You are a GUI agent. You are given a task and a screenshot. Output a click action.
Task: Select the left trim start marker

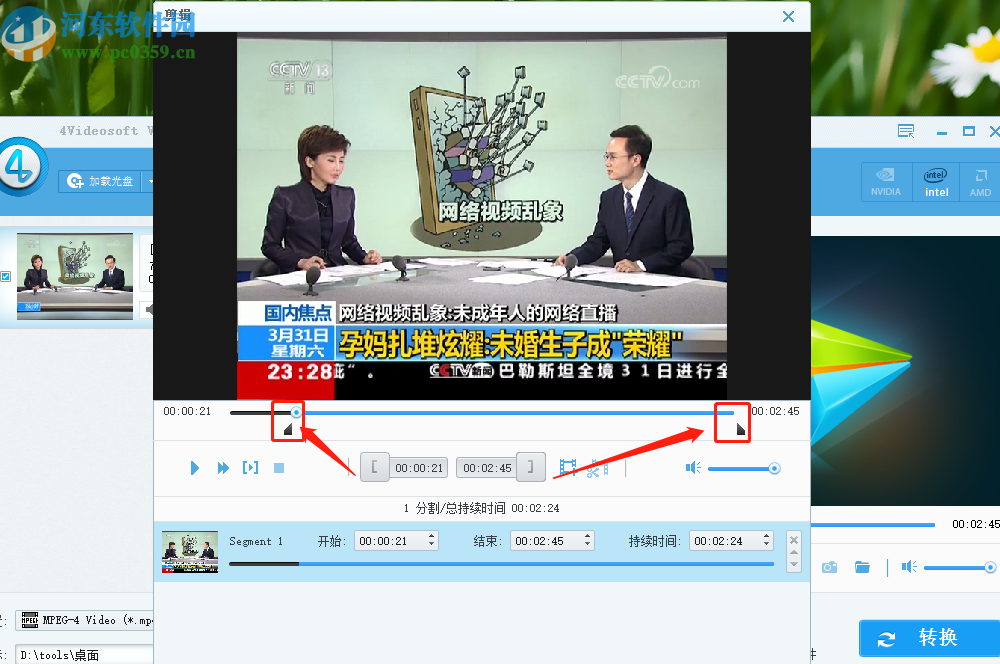point(288,429)
